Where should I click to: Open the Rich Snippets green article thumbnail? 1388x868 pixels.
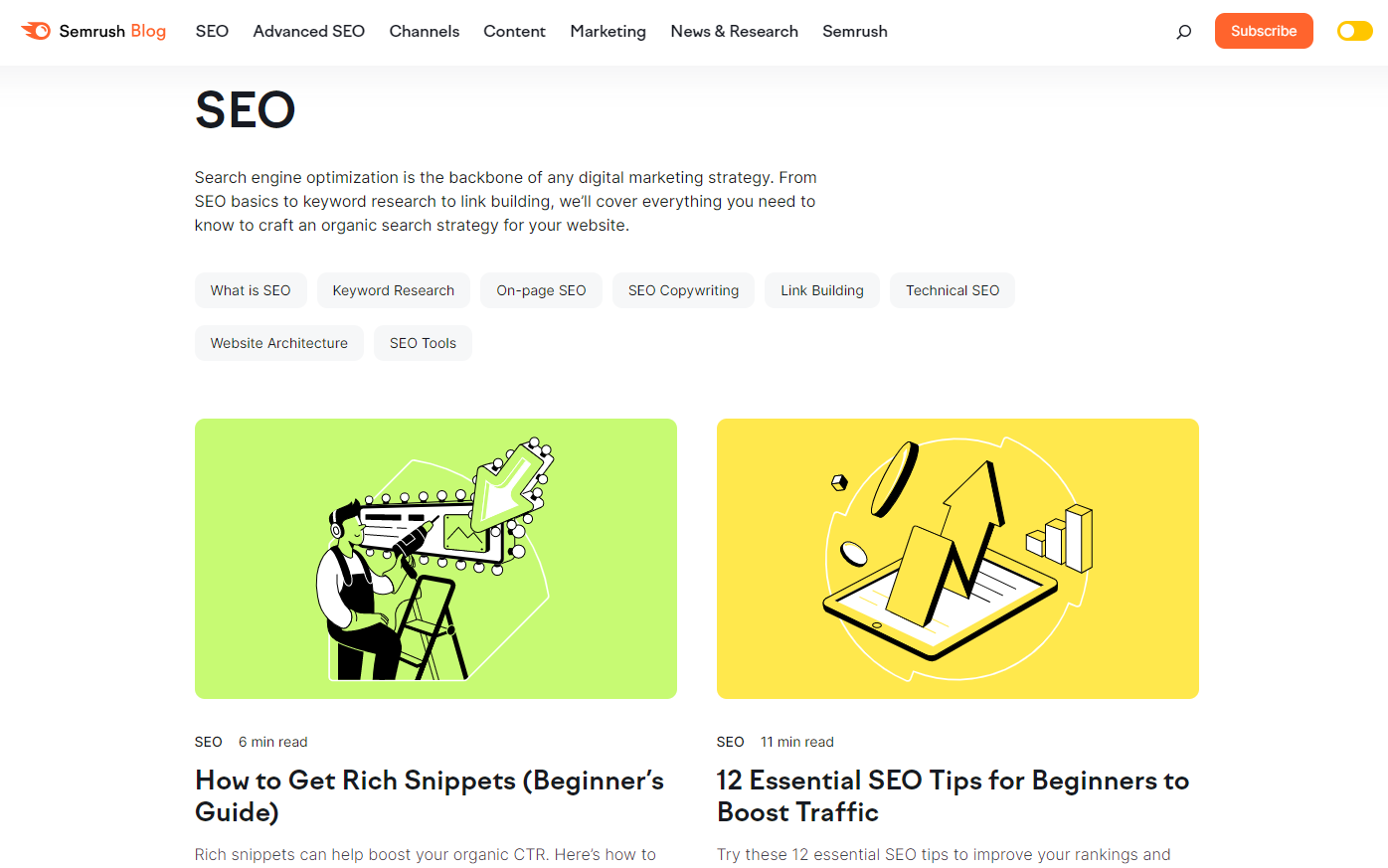435,559
